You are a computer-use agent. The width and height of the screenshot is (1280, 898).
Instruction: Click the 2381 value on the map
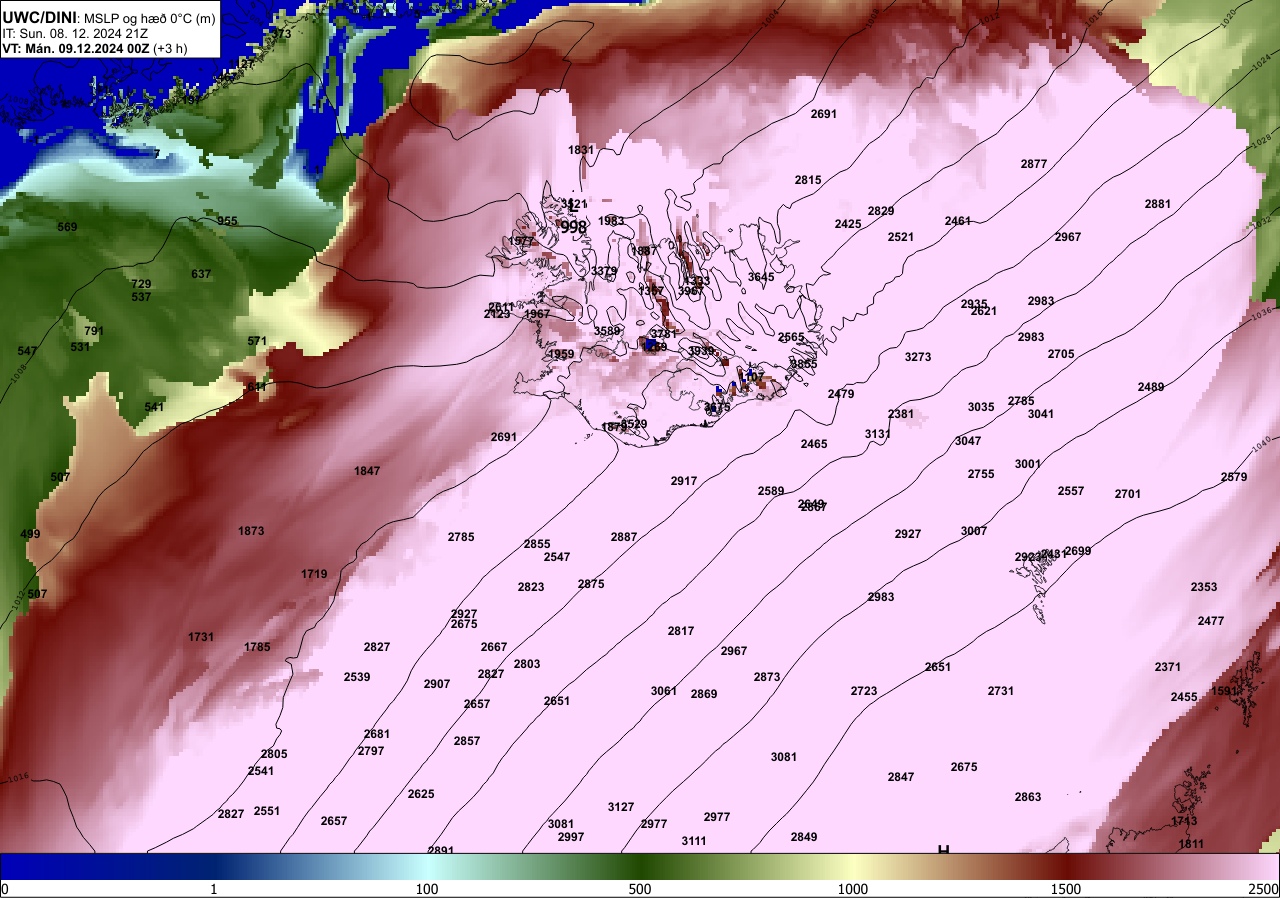(901, 414)
